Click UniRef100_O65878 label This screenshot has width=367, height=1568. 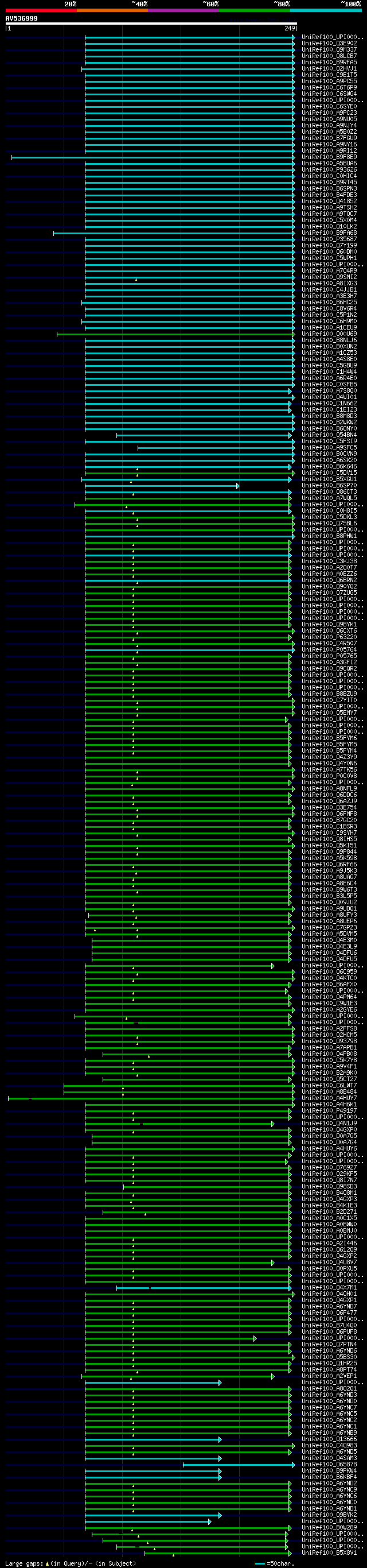coord(329,1465)
